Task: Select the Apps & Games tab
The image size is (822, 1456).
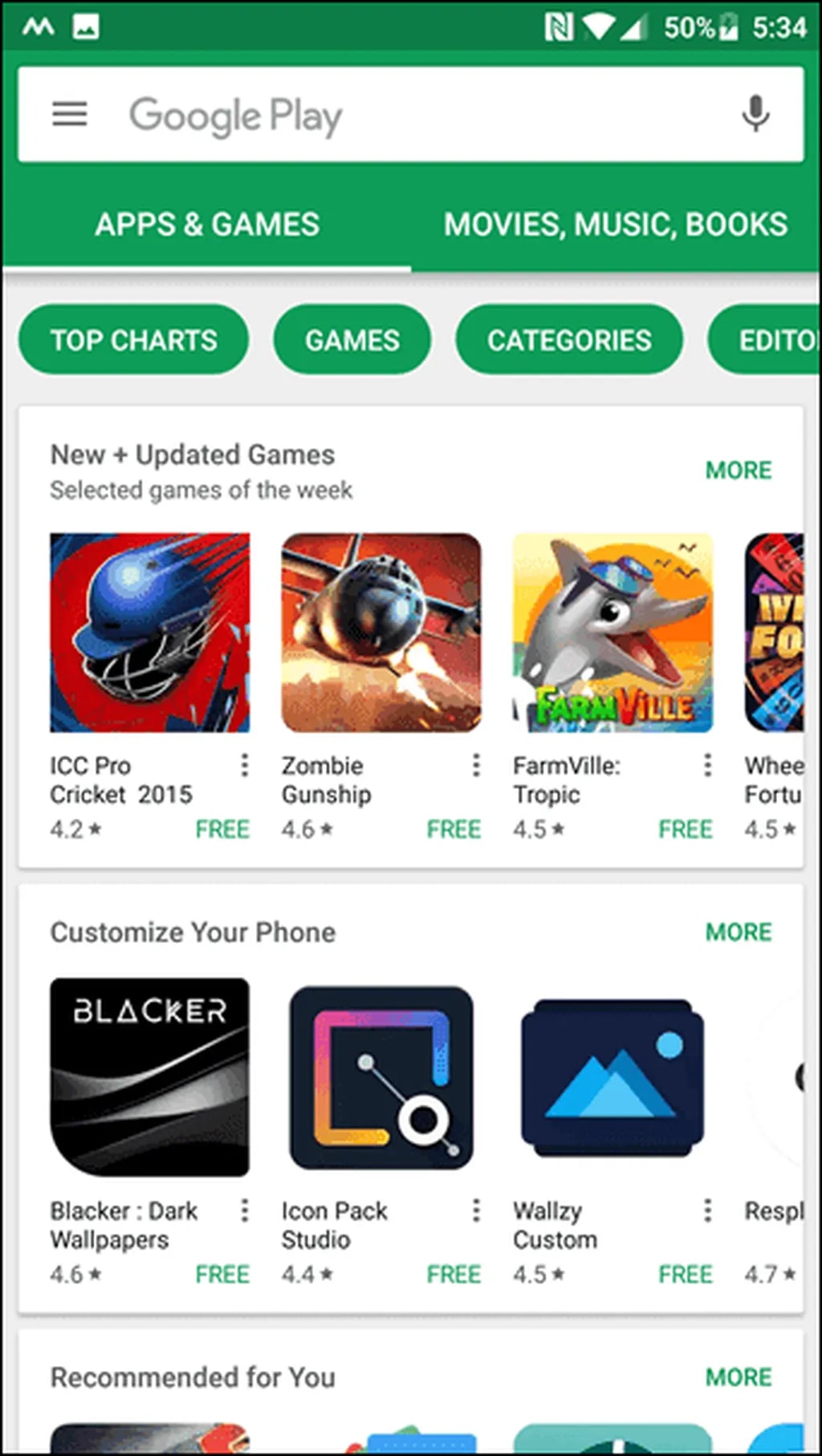Action: (207, 225)
